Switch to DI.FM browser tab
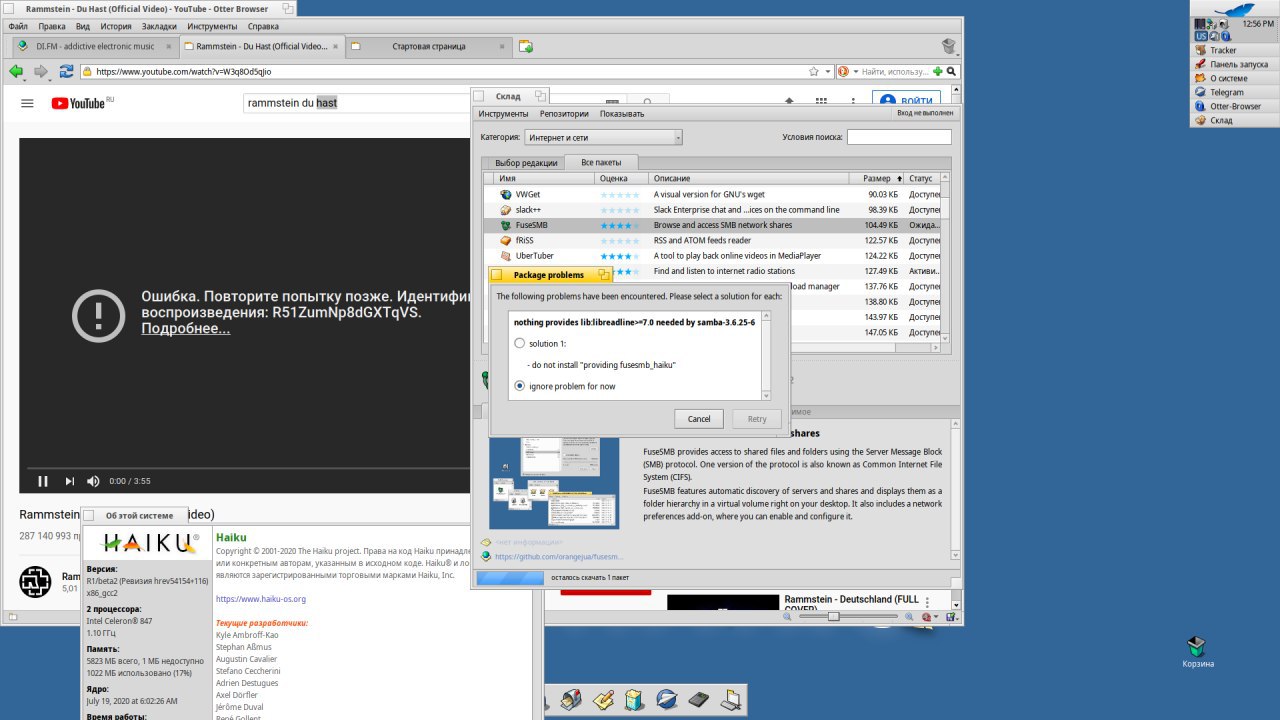Viewport: 1280px width, 720px height. point(97,46)
